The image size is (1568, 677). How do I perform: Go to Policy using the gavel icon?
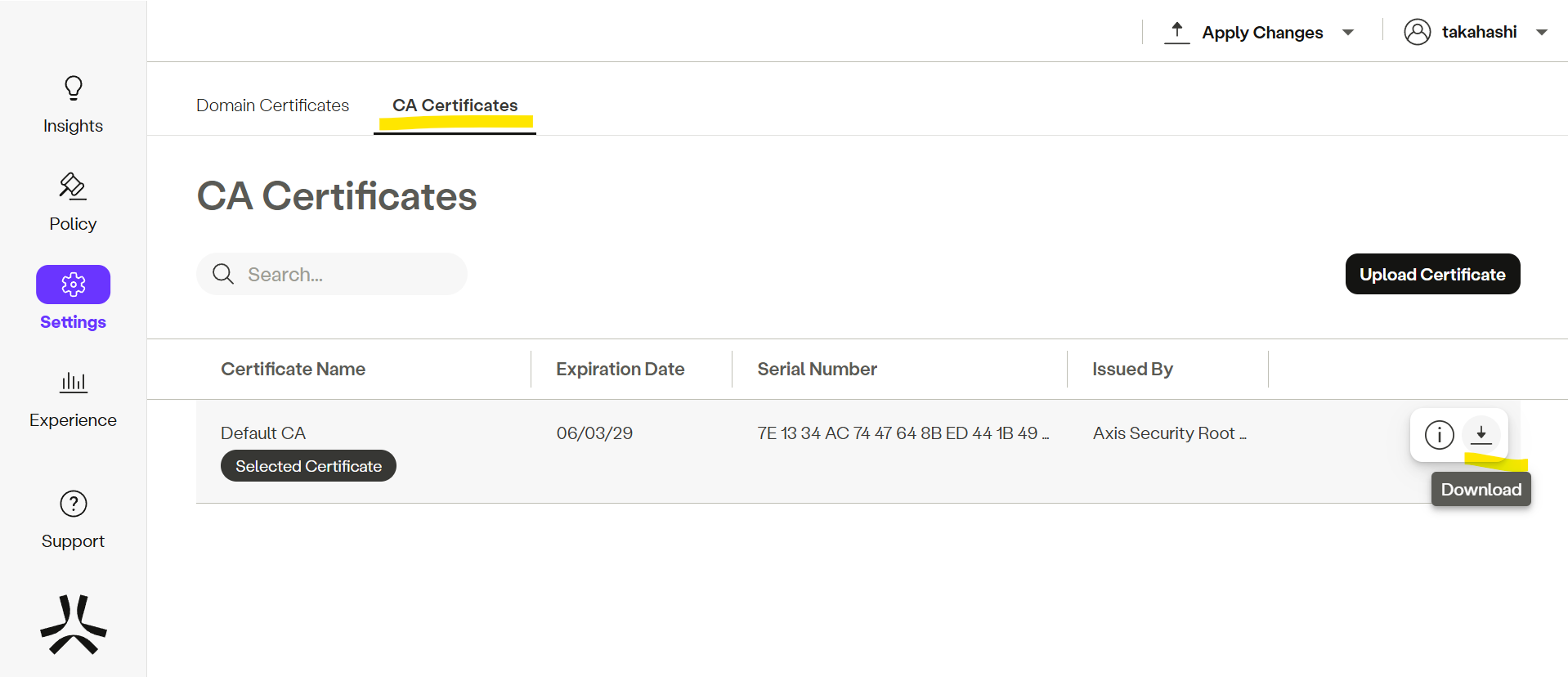(x=73, y=186)
